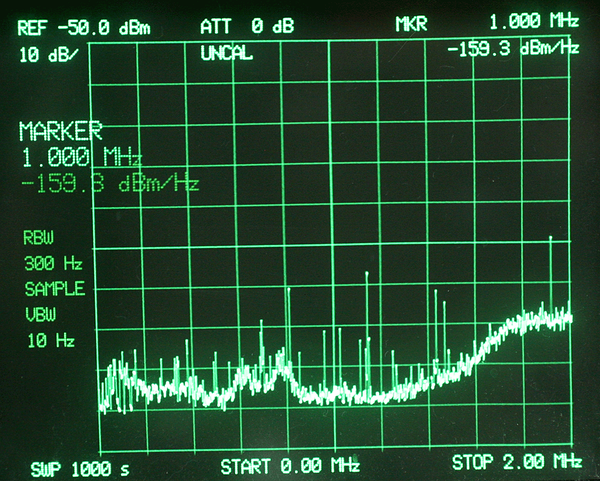This screenshot has height=481, width=600.
Task: Select the 1.000 MHz entry below MARKER
Action: [x=82, y=157]
